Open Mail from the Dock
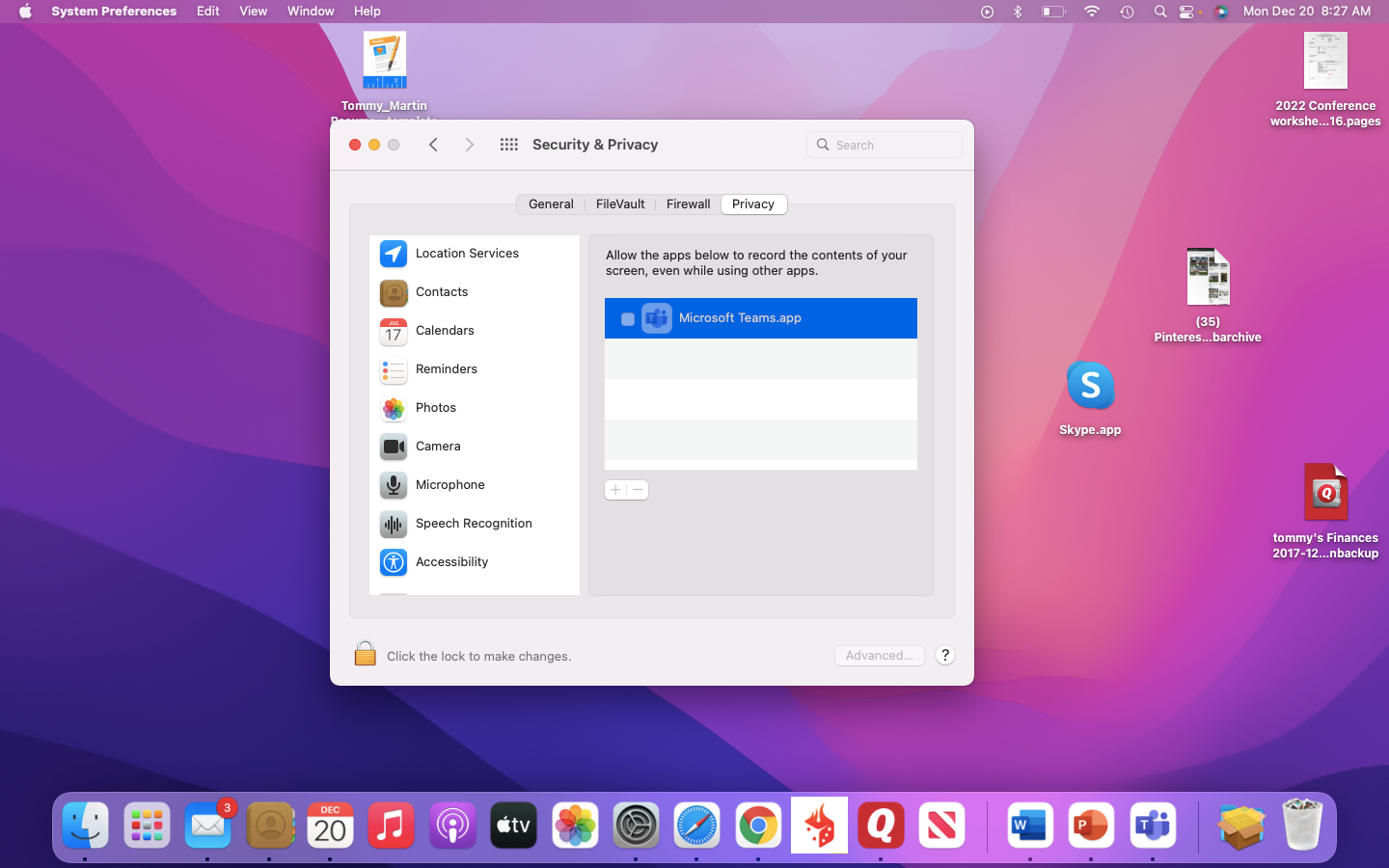 coord(208,827)
